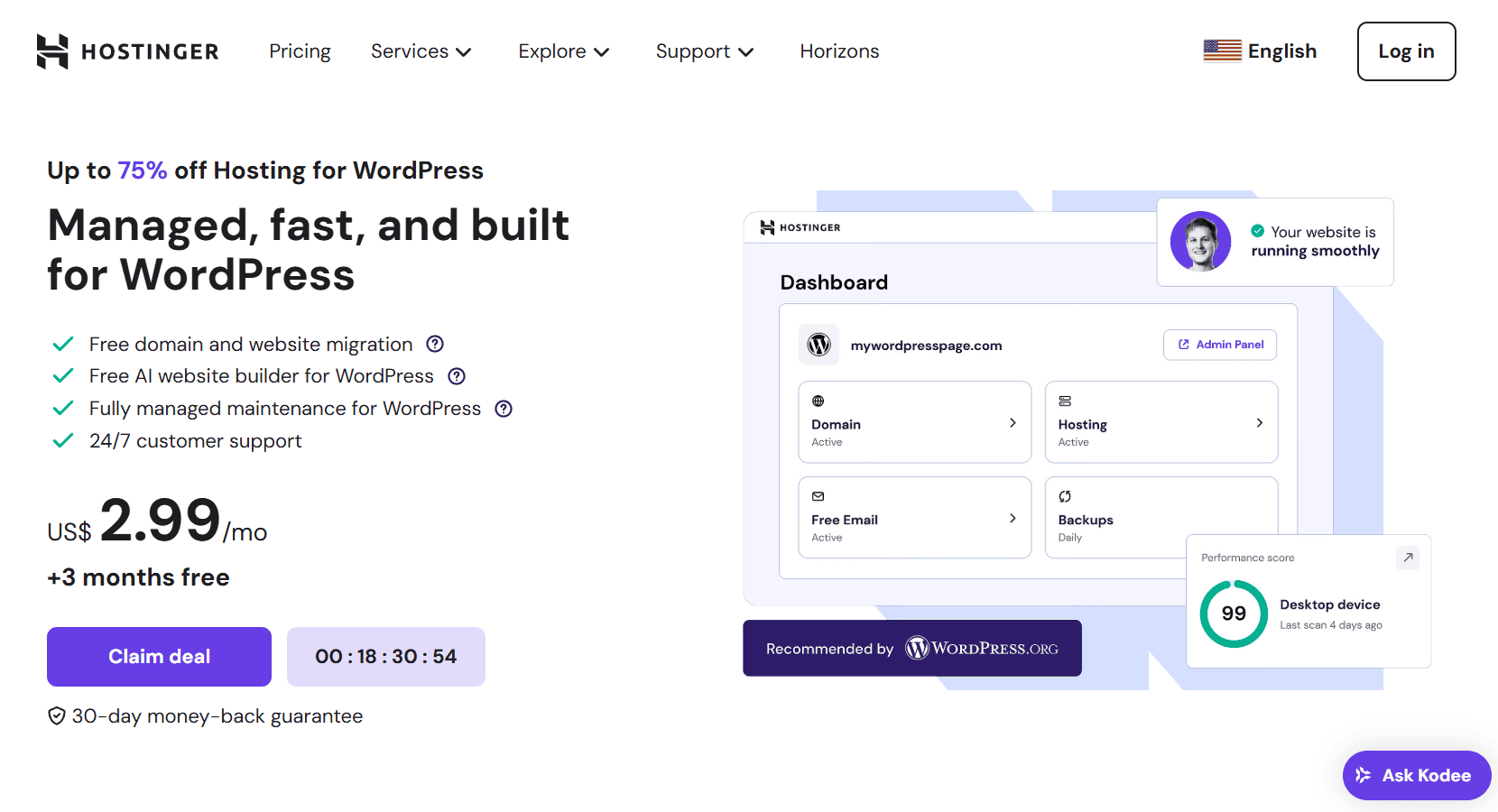
Task: Show info about fully managed maintenance
Action: 504,409
